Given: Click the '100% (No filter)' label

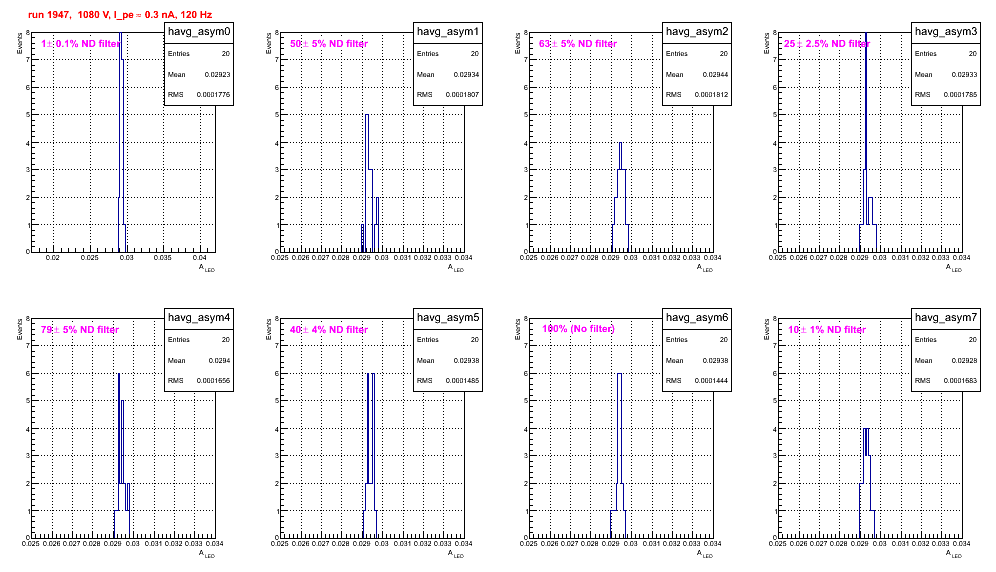Looking at the screenshot, I should tap(578, 329).
